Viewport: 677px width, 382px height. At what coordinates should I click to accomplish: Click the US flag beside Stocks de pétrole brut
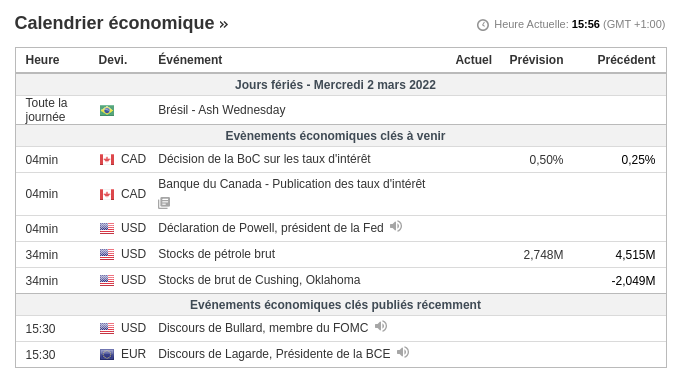coord(107,254)
